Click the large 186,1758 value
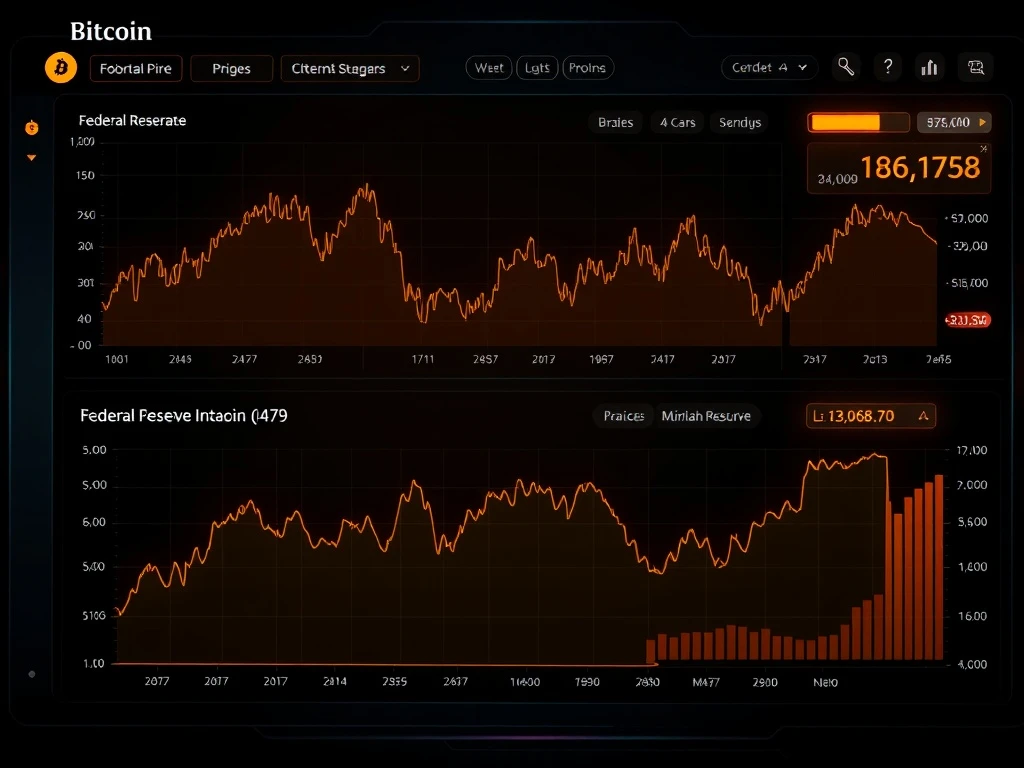 [x=921, y=168]
